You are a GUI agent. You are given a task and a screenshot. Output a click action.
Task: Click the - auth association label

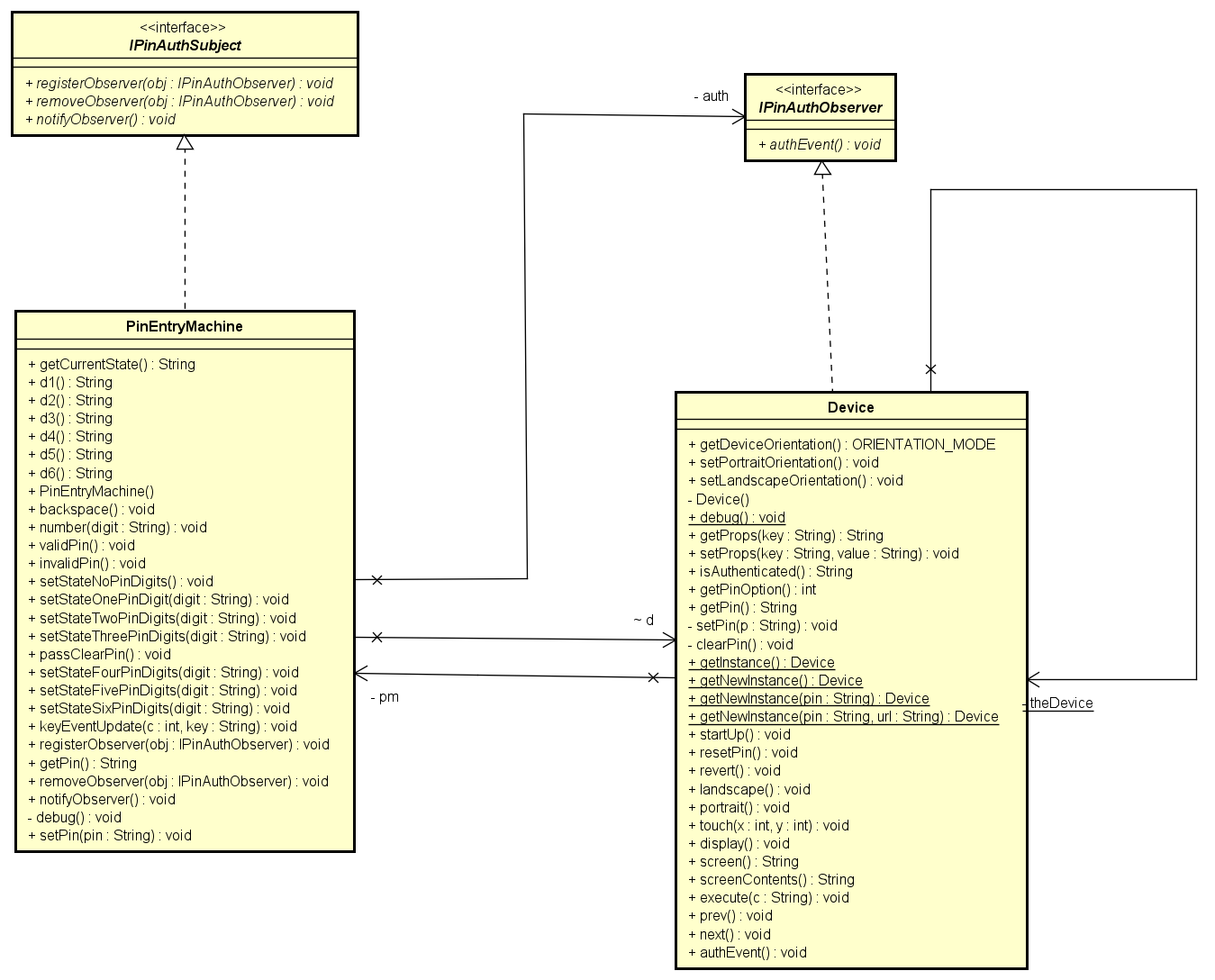point(711,95)
